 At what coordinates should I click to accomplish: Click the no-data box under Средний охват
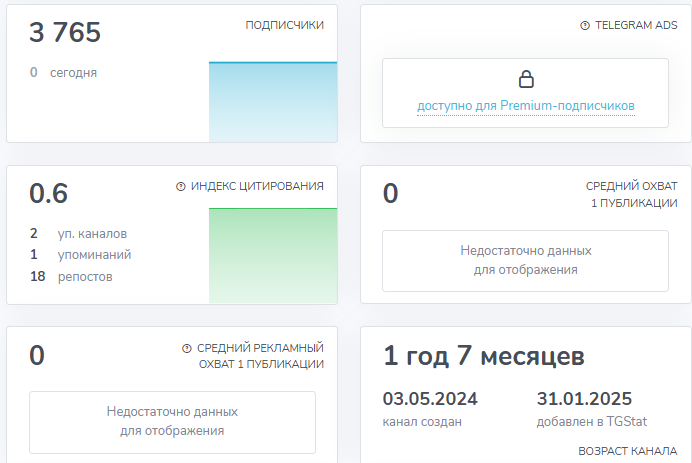(525, 260)
